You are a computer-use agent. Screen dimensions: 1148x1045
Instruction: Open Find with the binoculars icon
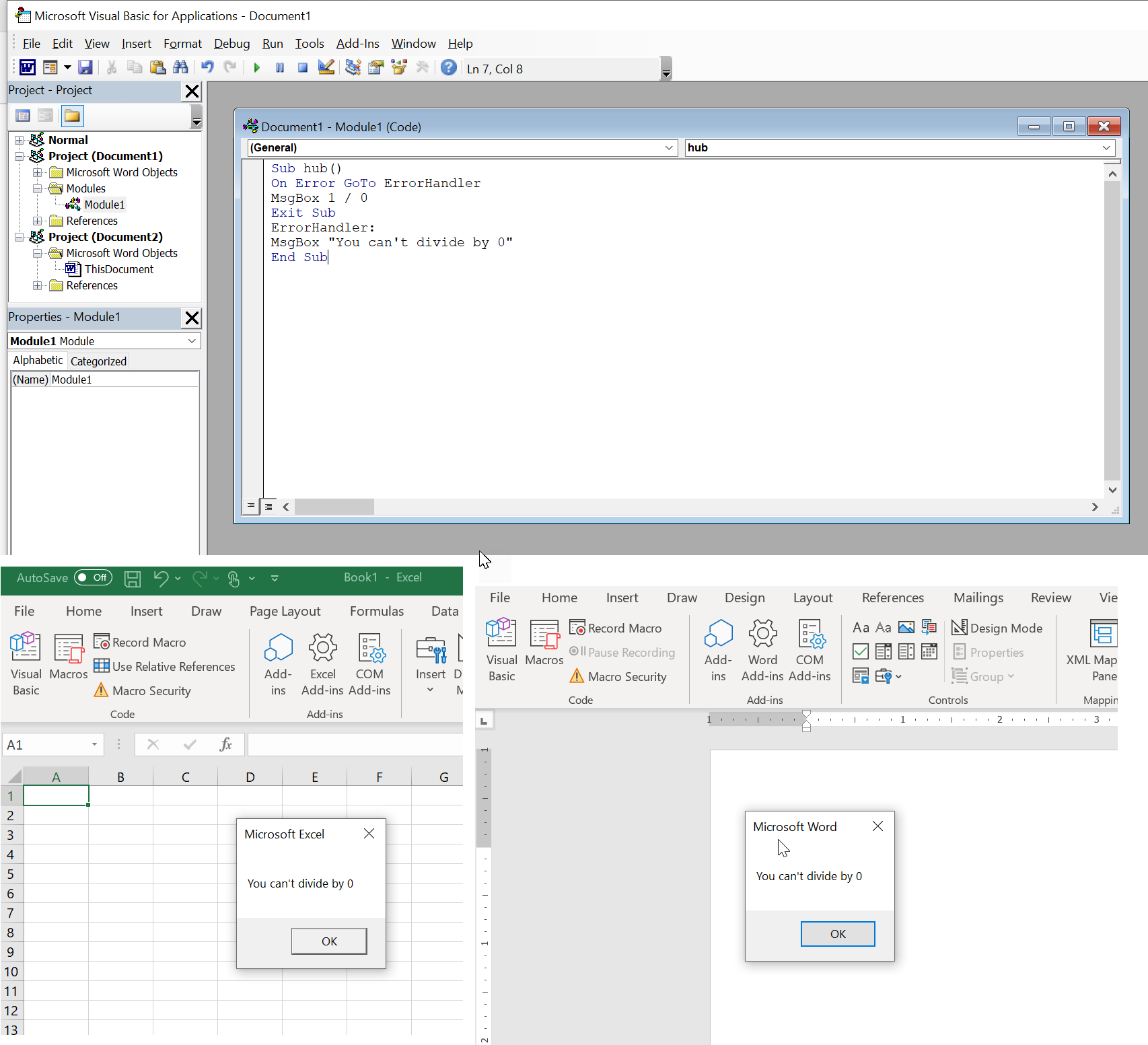click(180, 67)
